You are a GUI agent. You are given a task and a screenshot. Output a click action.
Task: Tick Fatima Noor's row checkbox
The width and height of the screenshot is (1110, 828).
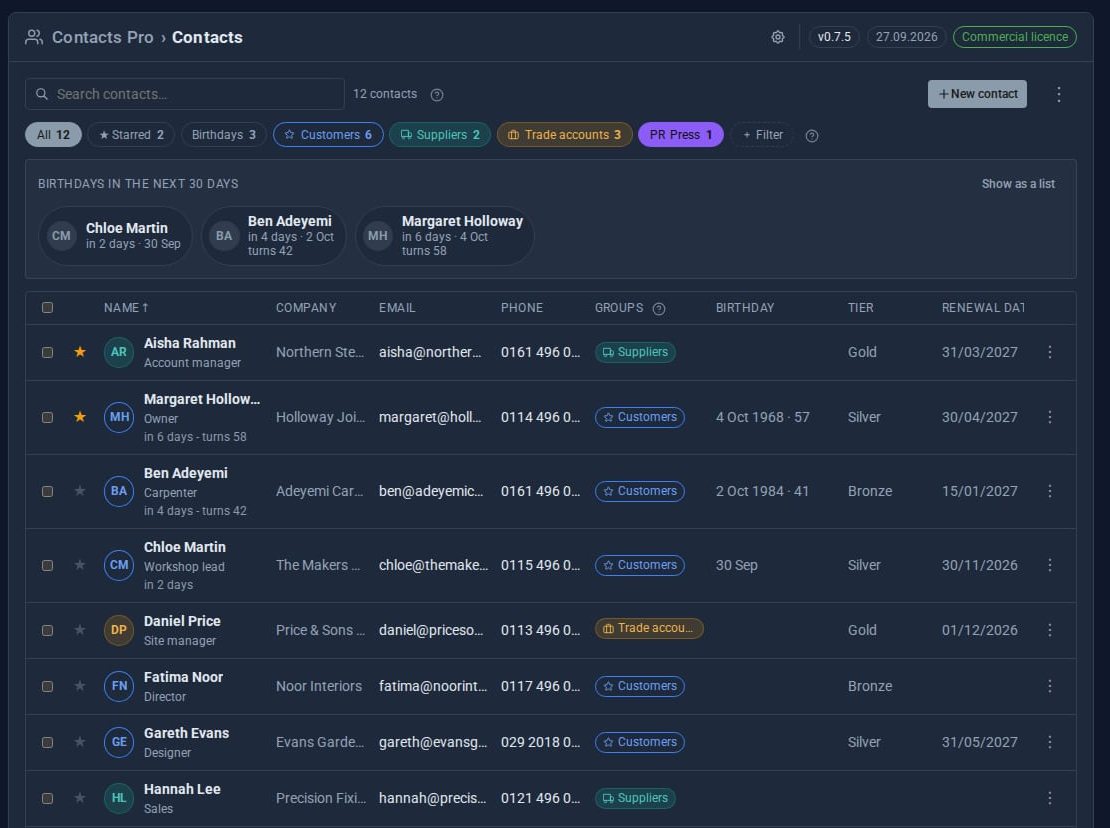click(47, 686)
